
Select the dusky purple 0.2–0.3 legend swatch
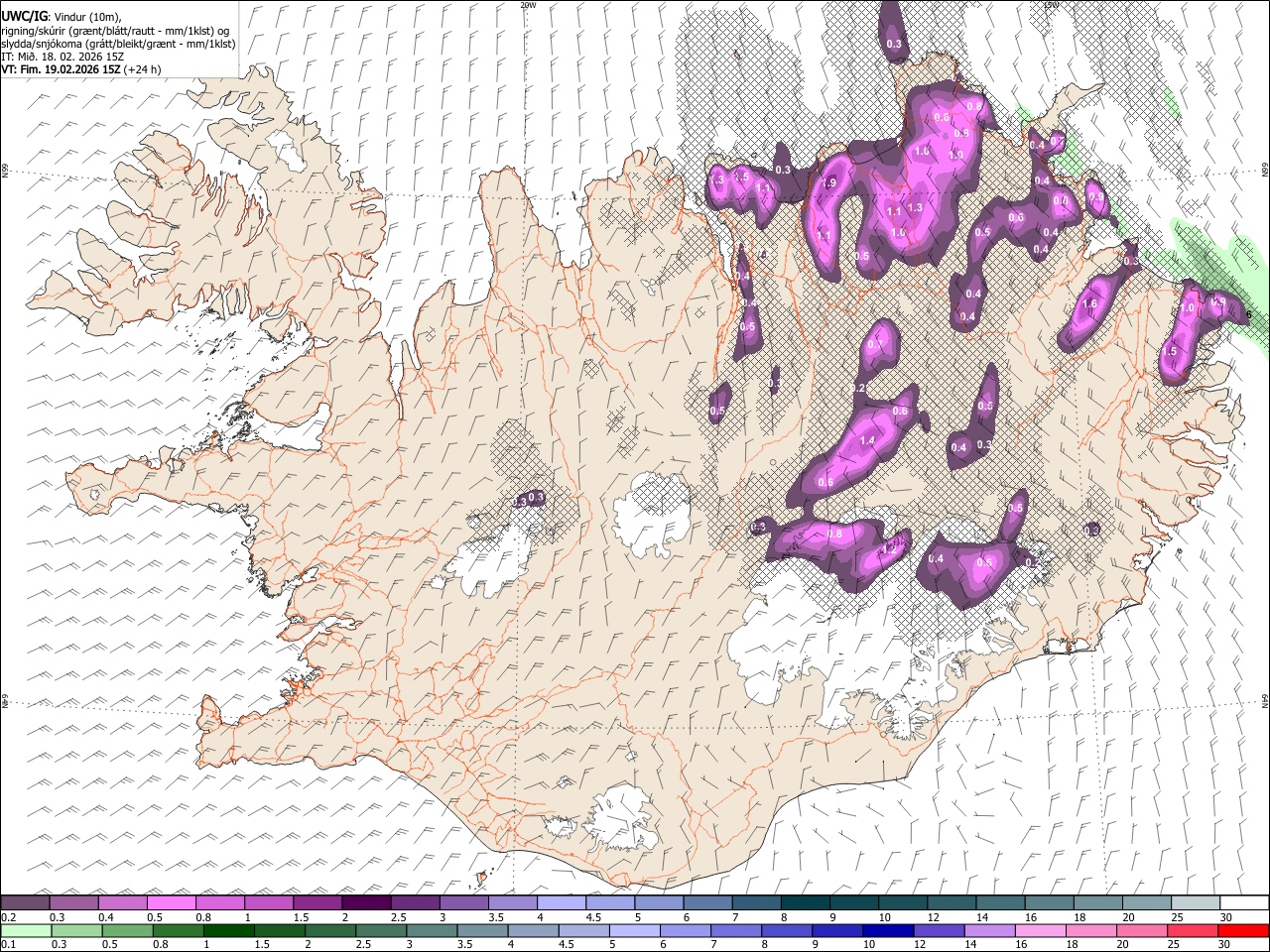26,903
